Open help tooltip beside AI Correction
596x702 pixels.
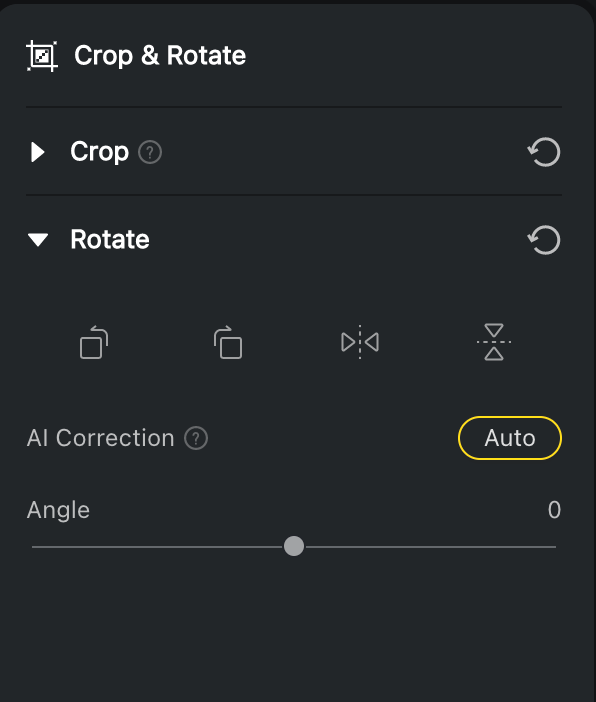[x=196, y=438]
